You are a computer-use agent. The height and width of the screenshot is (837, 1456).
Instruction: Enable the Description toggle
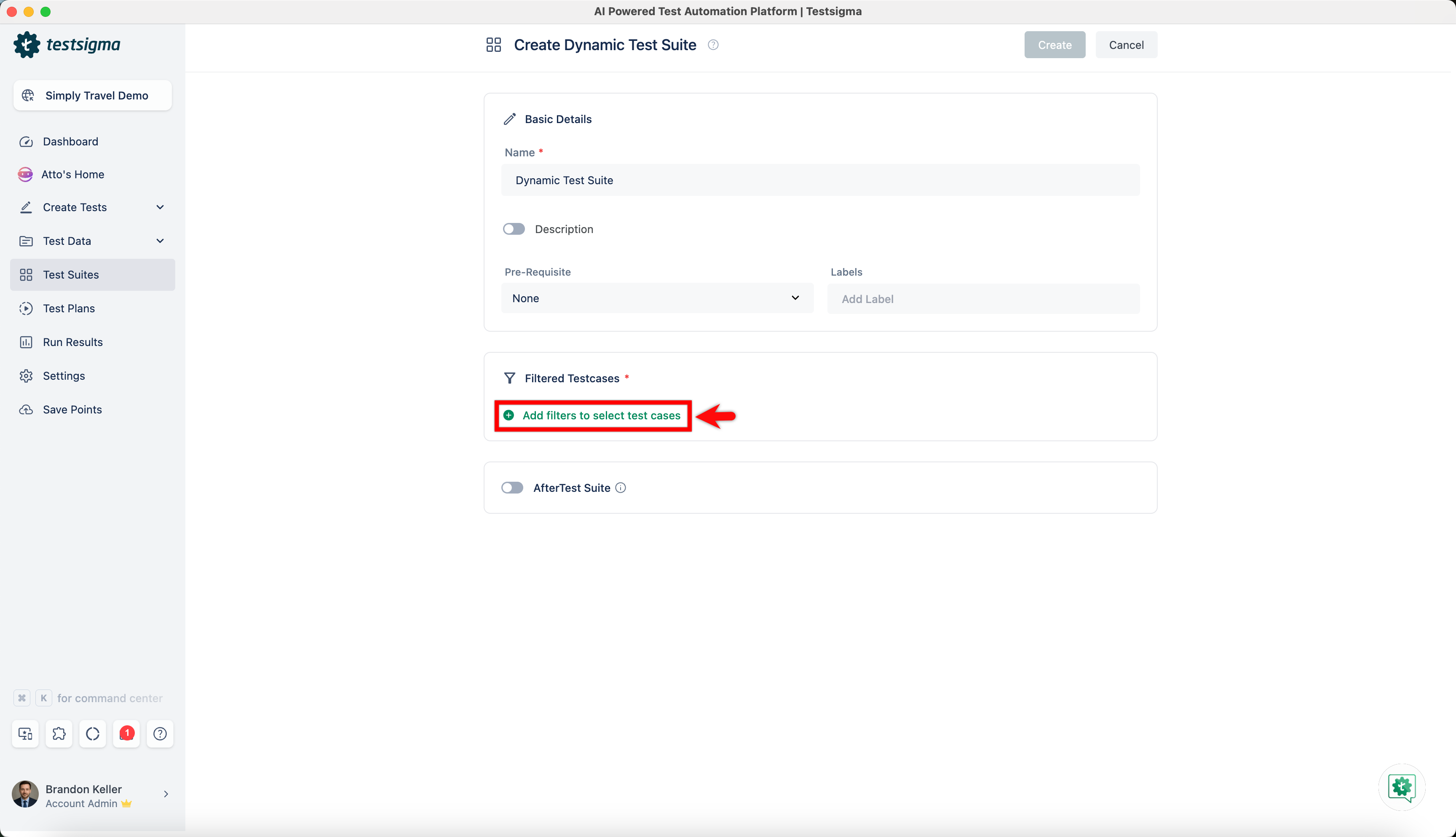[513, 228]
